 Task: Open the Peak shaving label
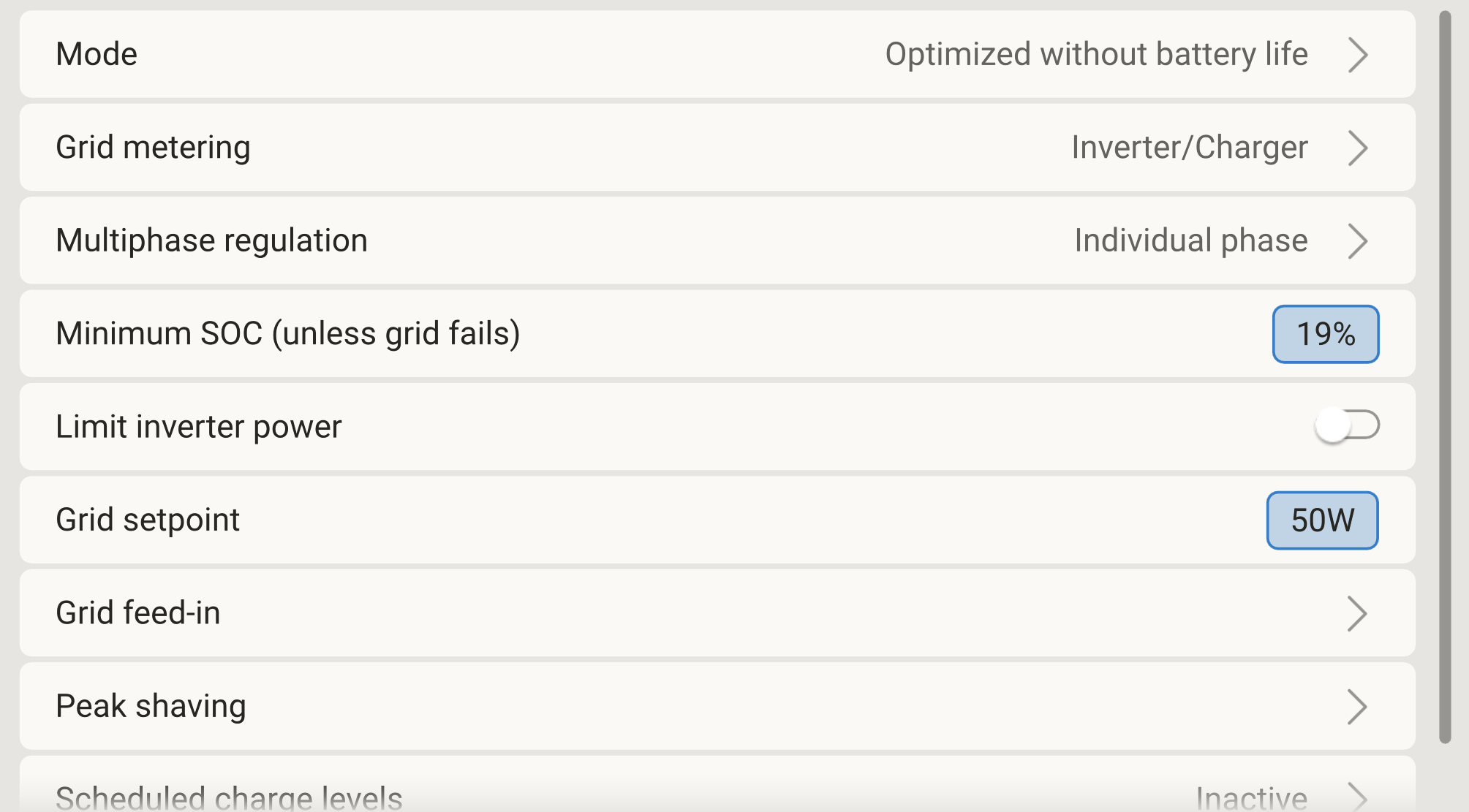[151, 707]
